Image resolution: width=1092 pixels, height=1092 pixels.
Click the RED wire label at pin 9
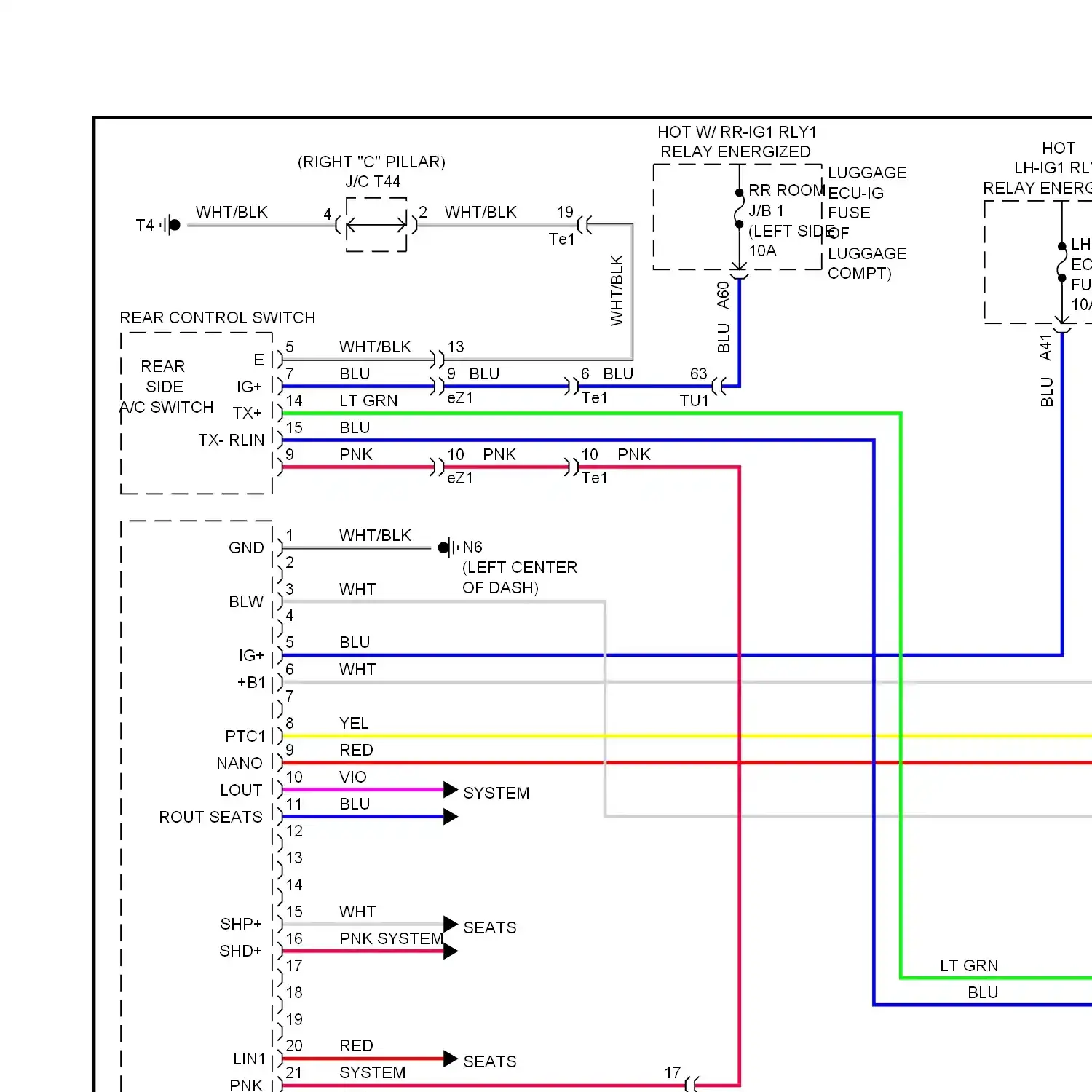click(356, 750)
